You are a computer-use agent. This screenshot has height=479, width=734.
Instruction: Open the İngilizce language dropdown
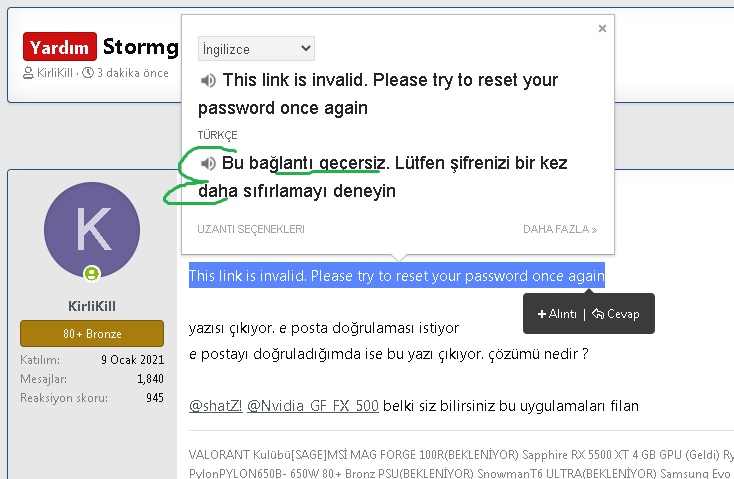click(256, 49)
